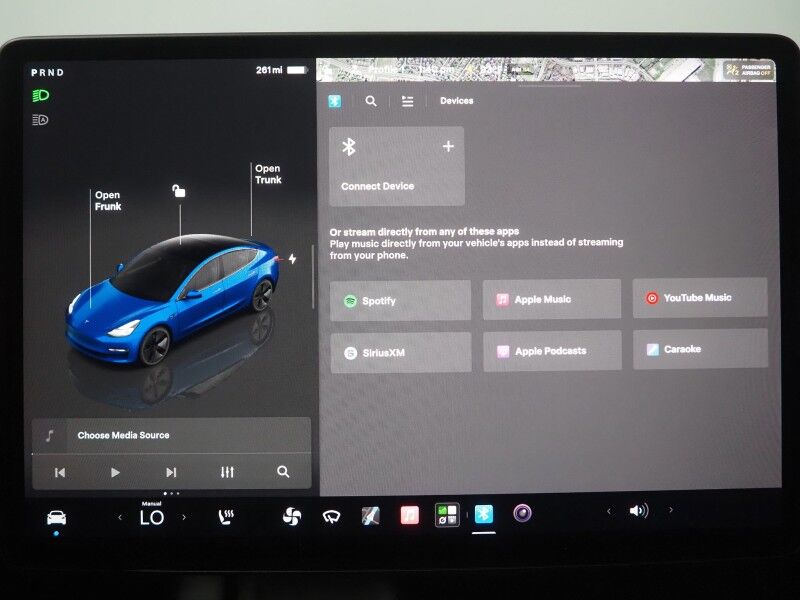Open the dashcam camera app

522,513
